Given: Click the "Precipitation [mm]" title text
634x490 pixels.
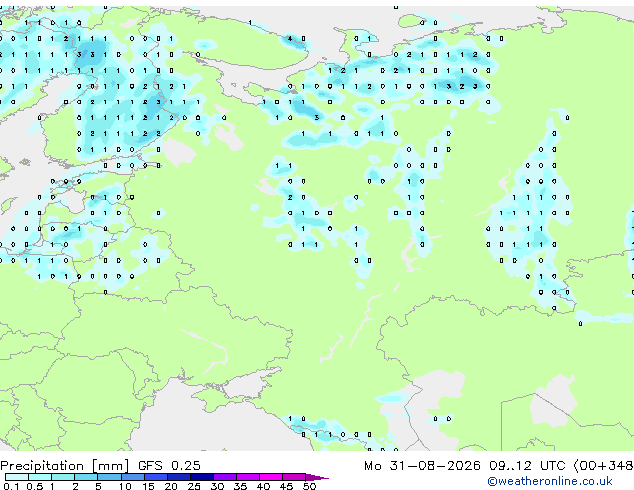Looking at the screenshot, I should click(65, 466).
